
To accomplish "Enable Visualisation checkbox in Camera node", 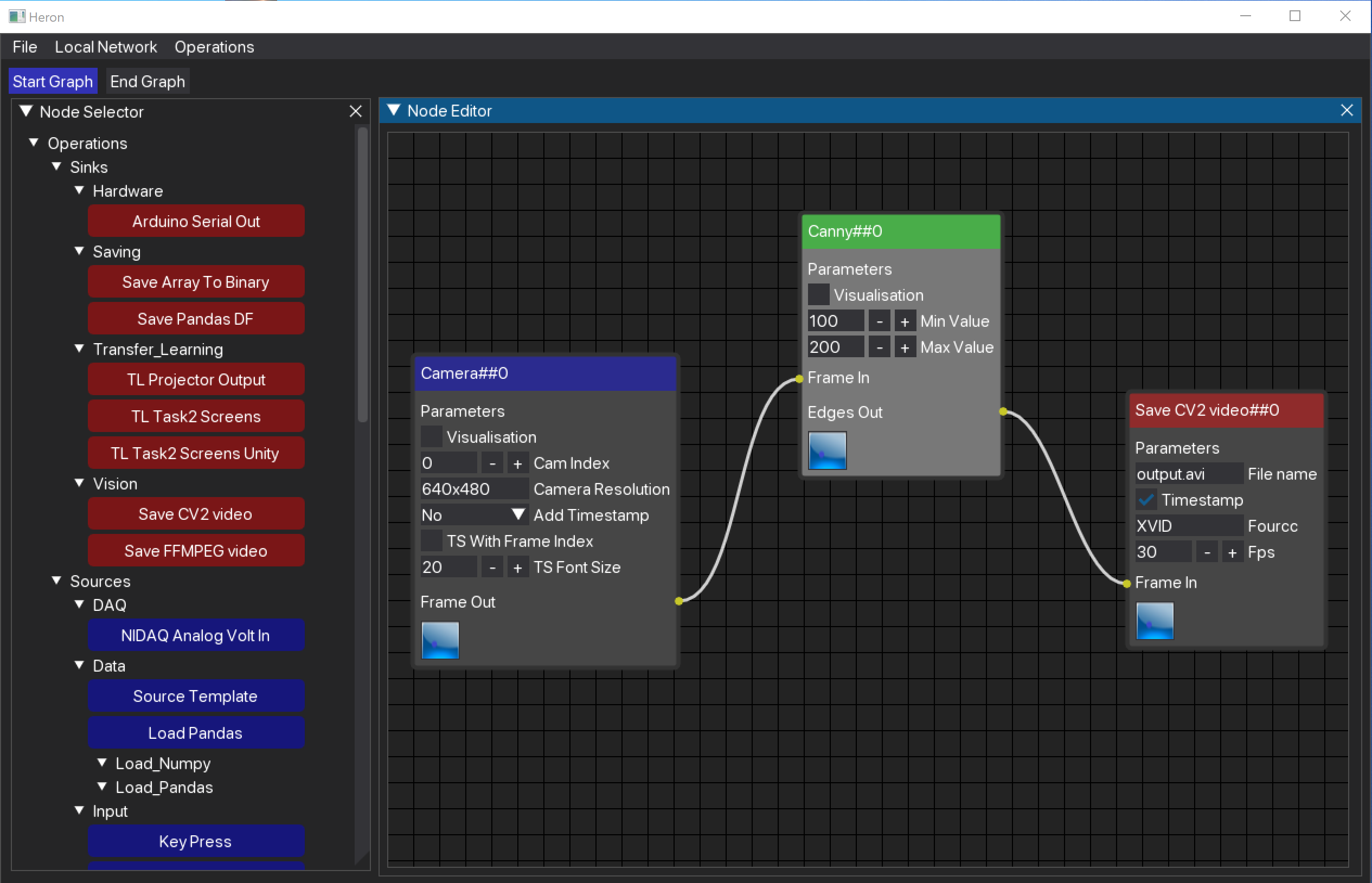I will pos(431,437).
